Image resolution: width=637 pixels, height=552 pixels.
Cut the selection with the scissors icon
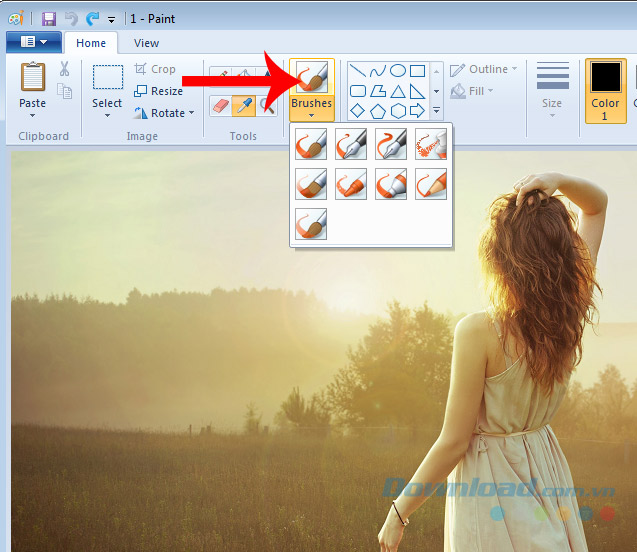(64, 69)
